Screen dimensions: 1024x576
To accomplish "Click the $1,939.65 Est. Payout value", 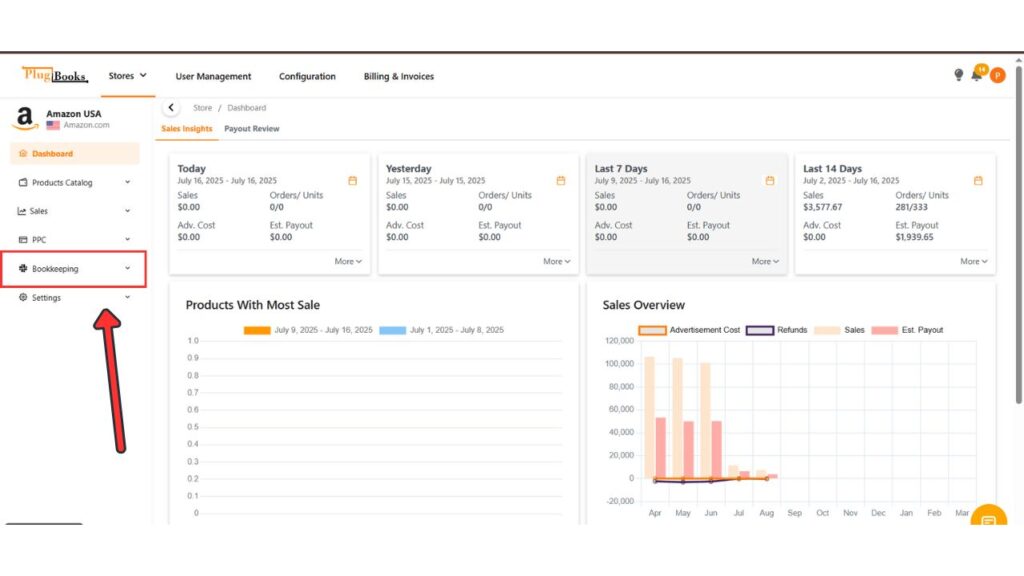I will (914, 237).
